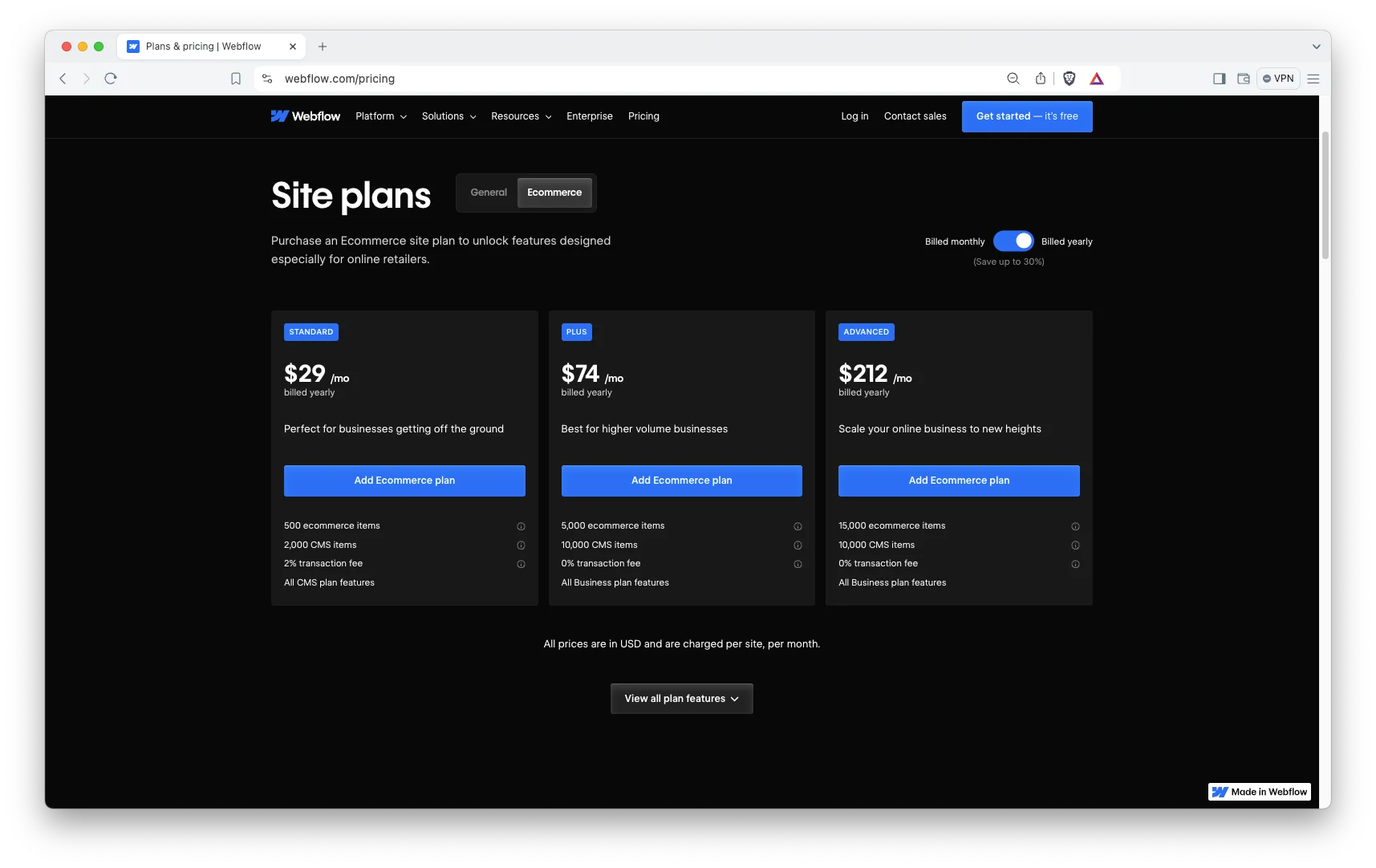Click info icon next to 500 ecommerce items
The image size is (1376, 868).
(521, 526)
